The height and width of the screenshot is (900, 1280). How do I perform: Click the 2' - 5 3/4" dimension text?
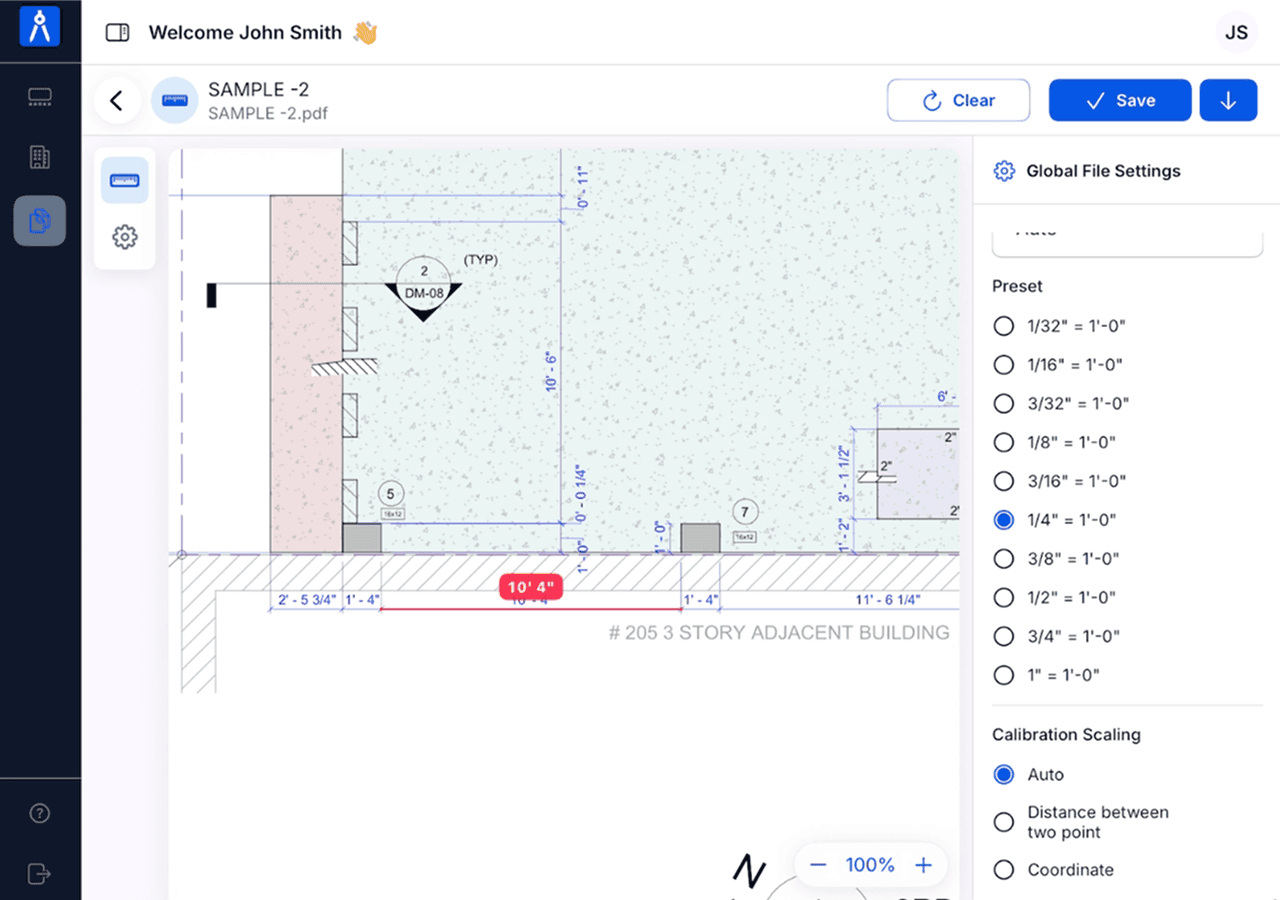coord(306,600)
